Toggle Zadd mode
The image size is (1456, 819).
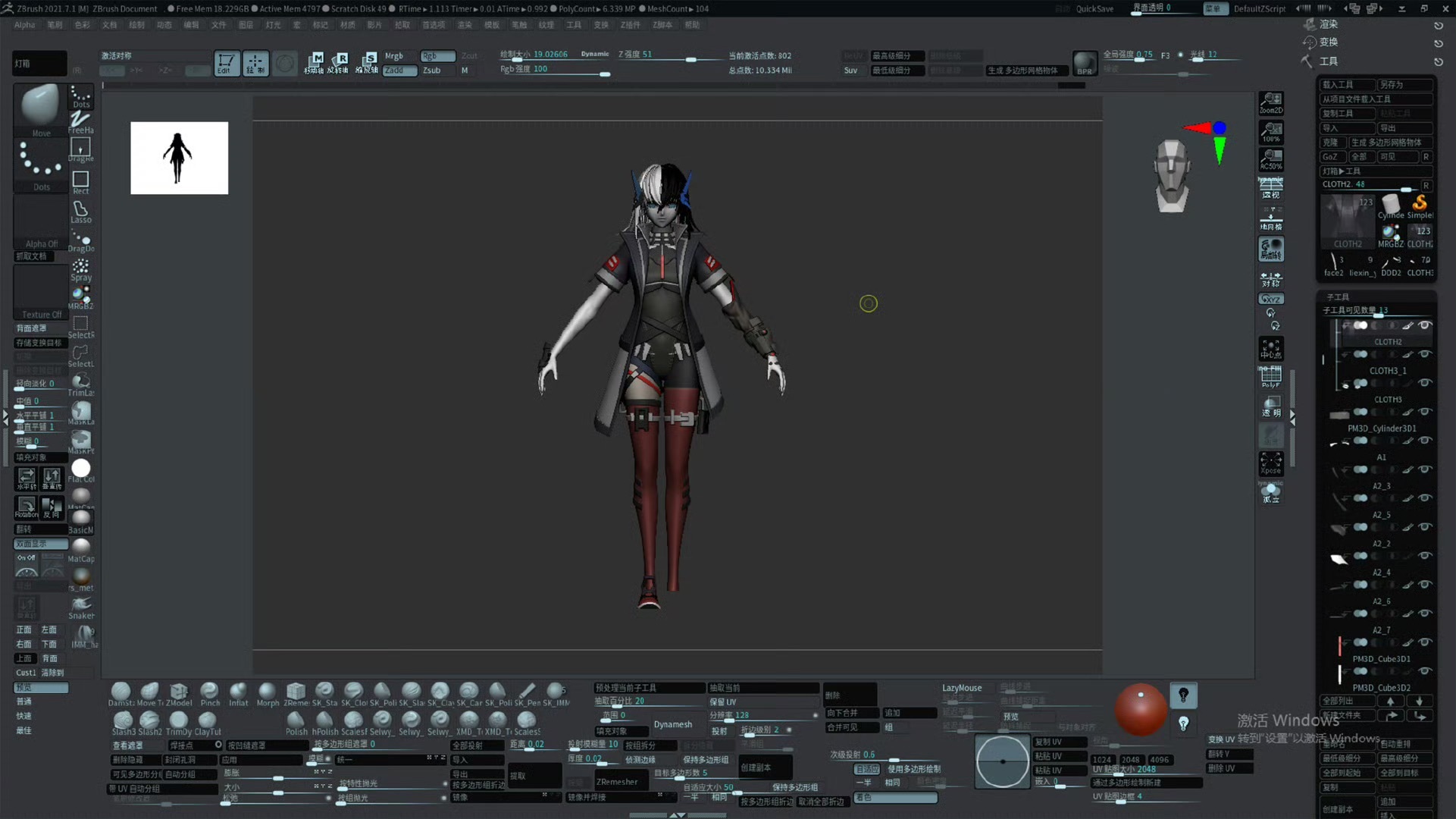click(x=399, y=71)
